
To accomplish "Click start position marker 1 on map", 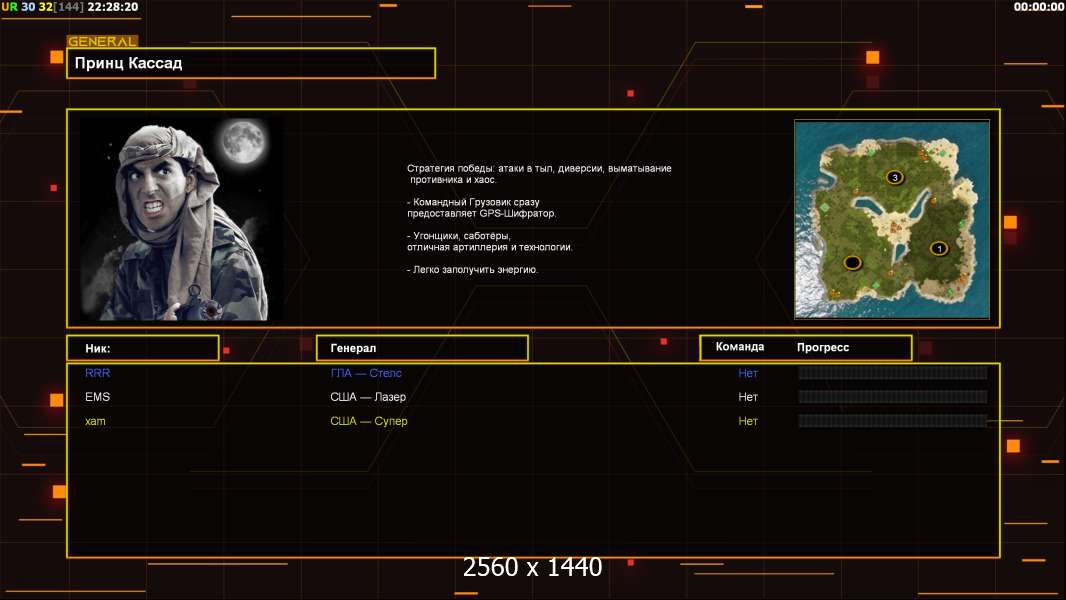I will click(938, 248).
